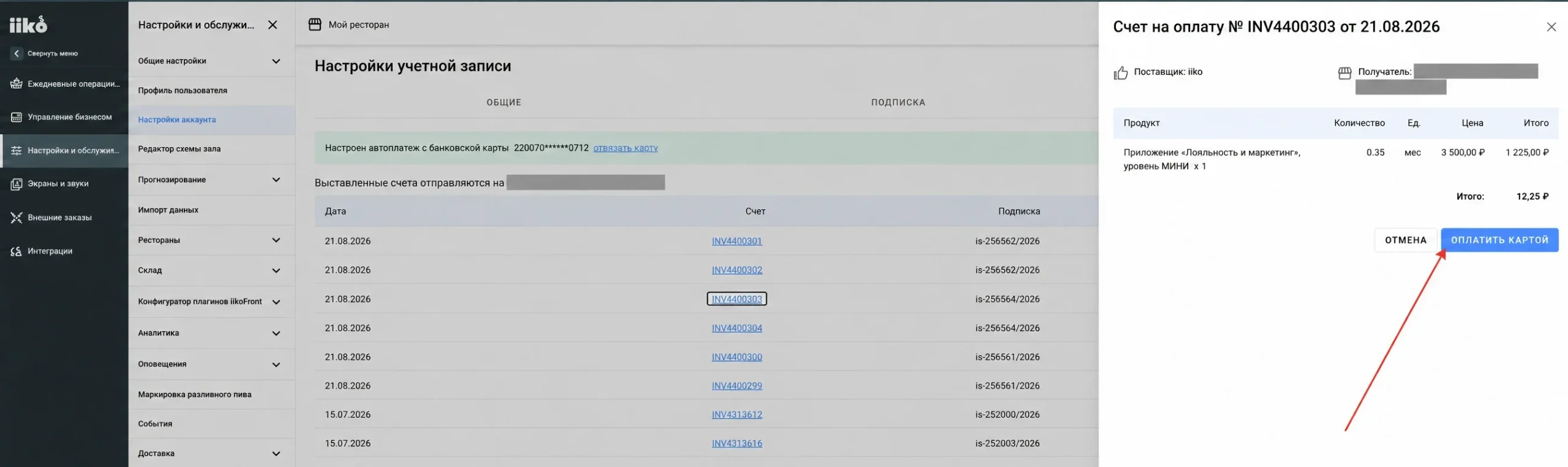The width and height of the screenshot is (1568, 467).
Task: Collapse the sidebar with the arrow icon
Action: 17,53
